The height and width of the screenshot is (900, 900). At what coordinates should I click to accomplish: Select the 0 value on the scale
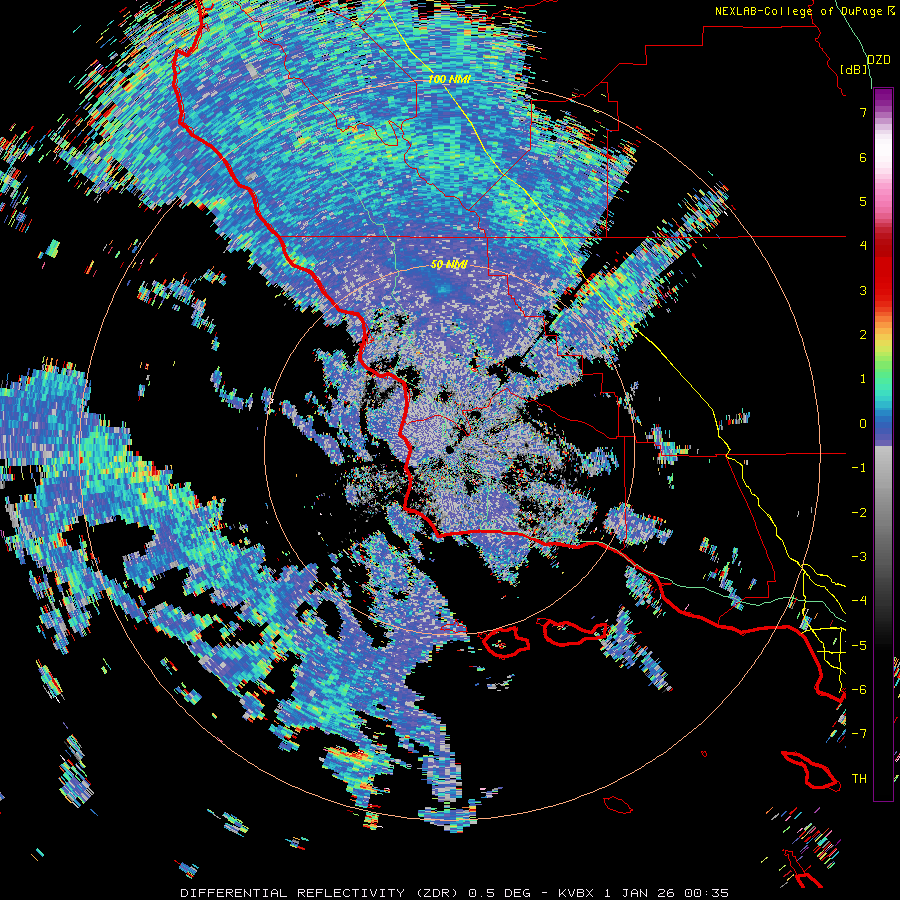863,424
